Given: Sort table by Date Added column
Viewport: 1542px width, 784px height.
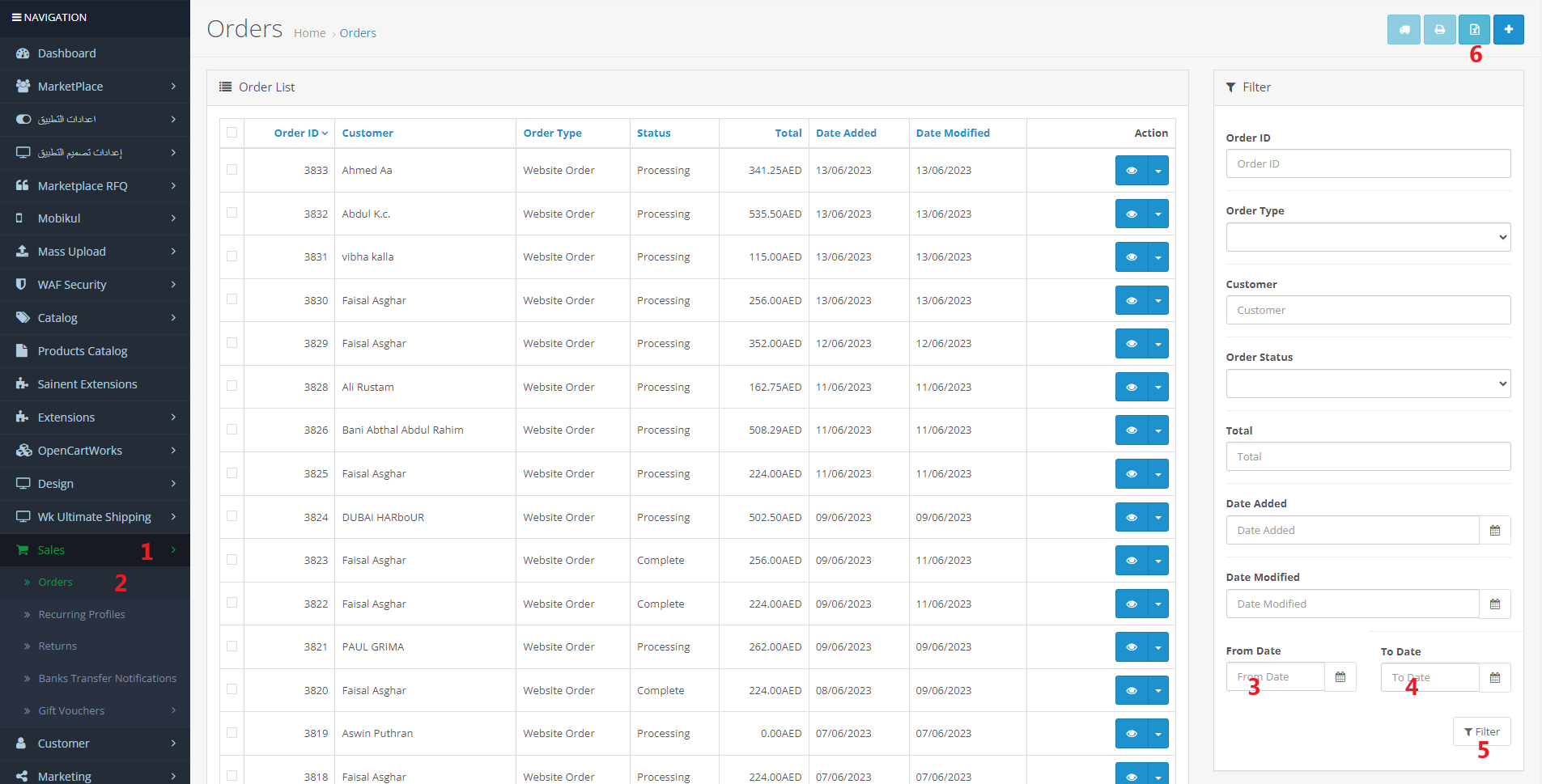Looking at the screenshot, I should pyautogui.click(x=846, y=133).
